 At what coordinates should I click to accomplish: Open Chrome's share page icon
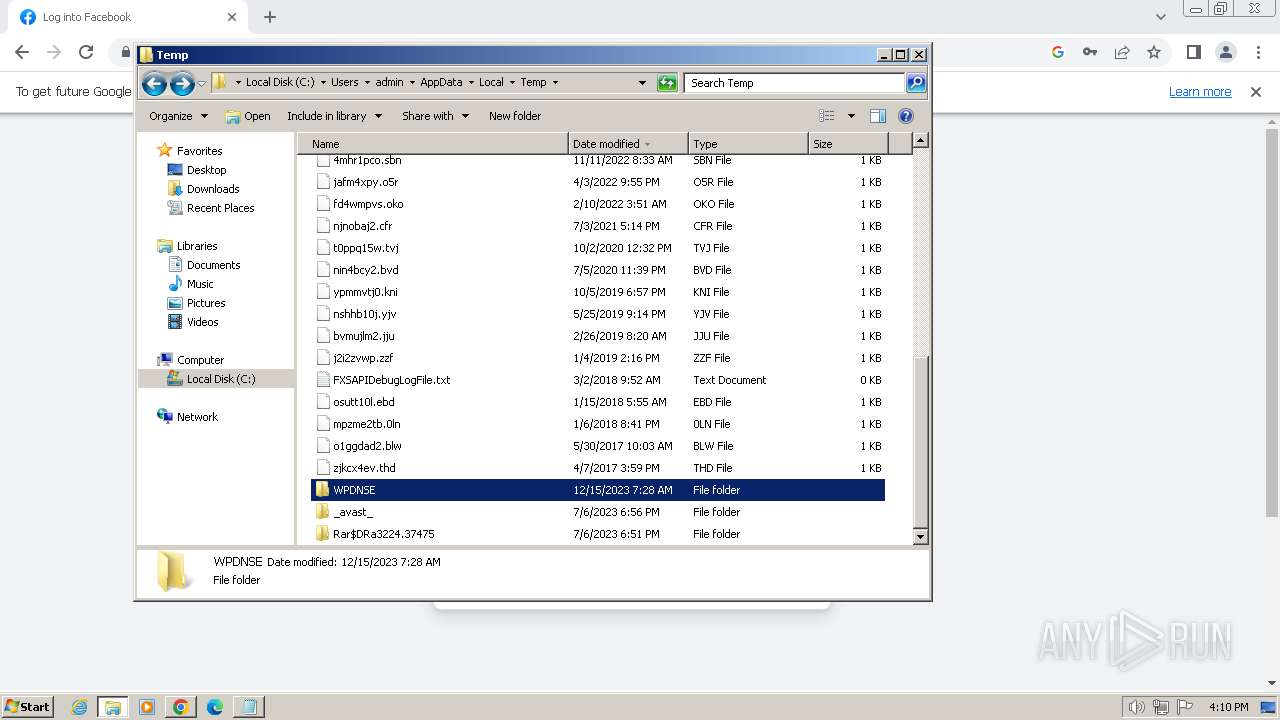(1122, 52)
